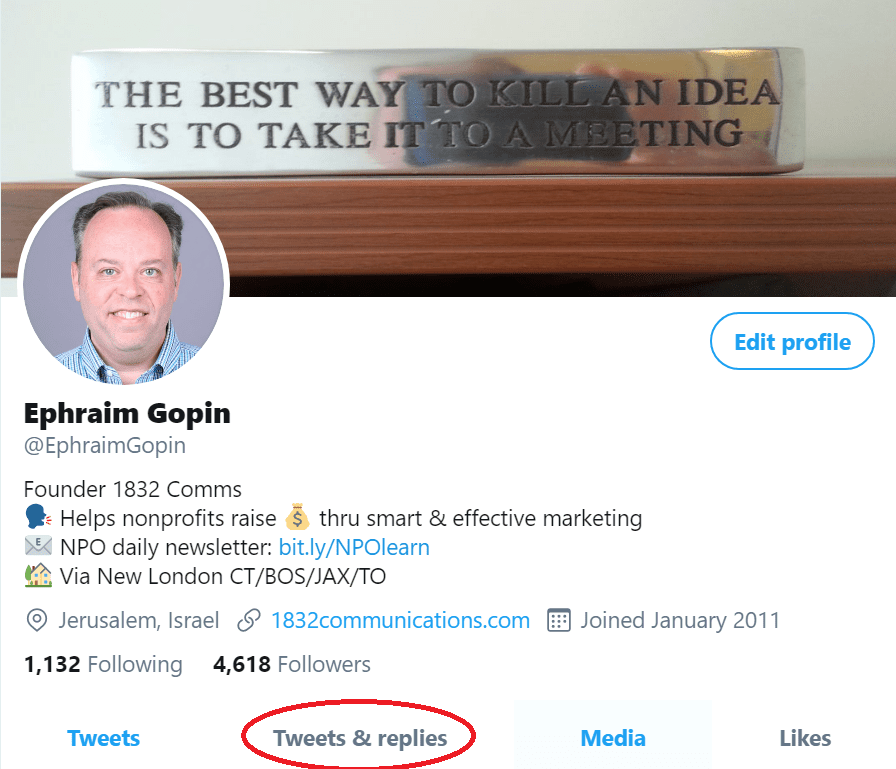Click the location pin icon
Image resolution: width=896 pixels, height=769 pixels.
pos(37,620)
